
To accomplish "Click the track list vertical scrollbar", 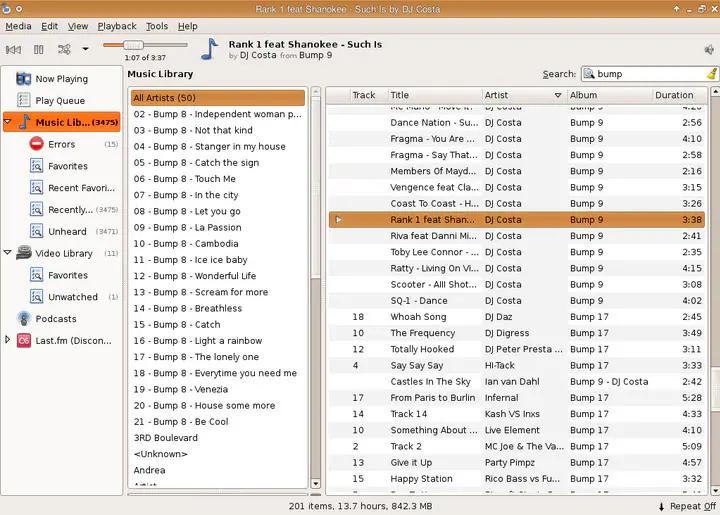I will tap(715, 388).
